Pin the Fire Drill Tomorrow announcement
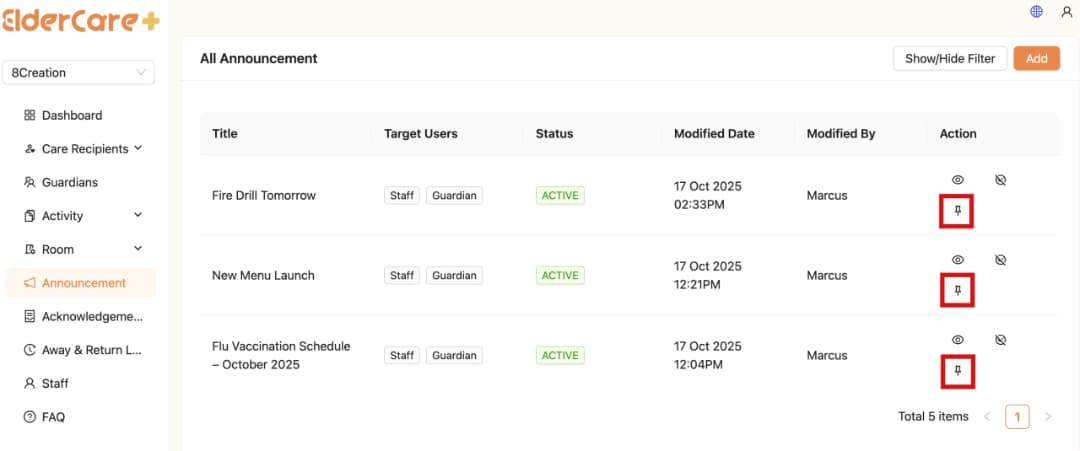This screenshot has height=451, width=1080. [x=957, y=211]
